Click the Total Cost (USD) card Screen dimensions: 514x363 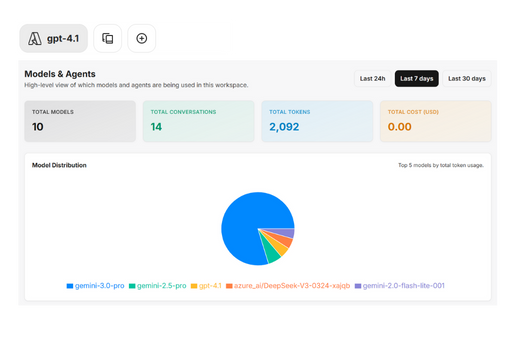[436, 121]
